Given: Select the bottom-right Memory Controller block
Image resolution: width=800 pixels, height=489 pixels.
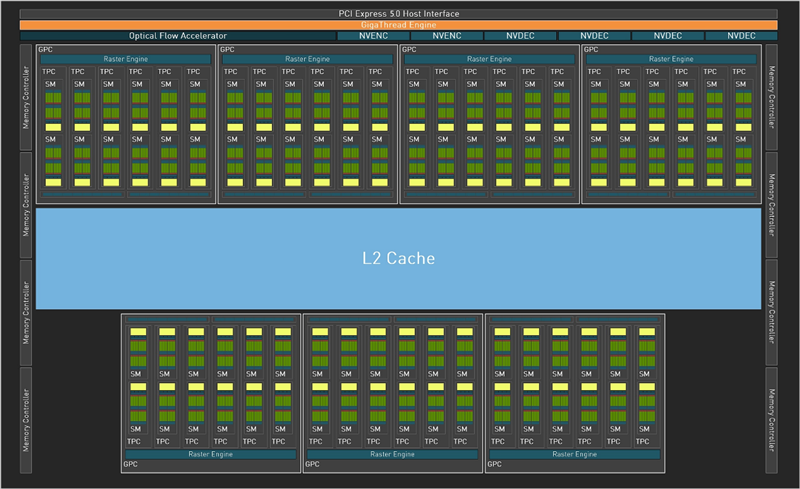Looking at the screenshot, I should (772, 419).
